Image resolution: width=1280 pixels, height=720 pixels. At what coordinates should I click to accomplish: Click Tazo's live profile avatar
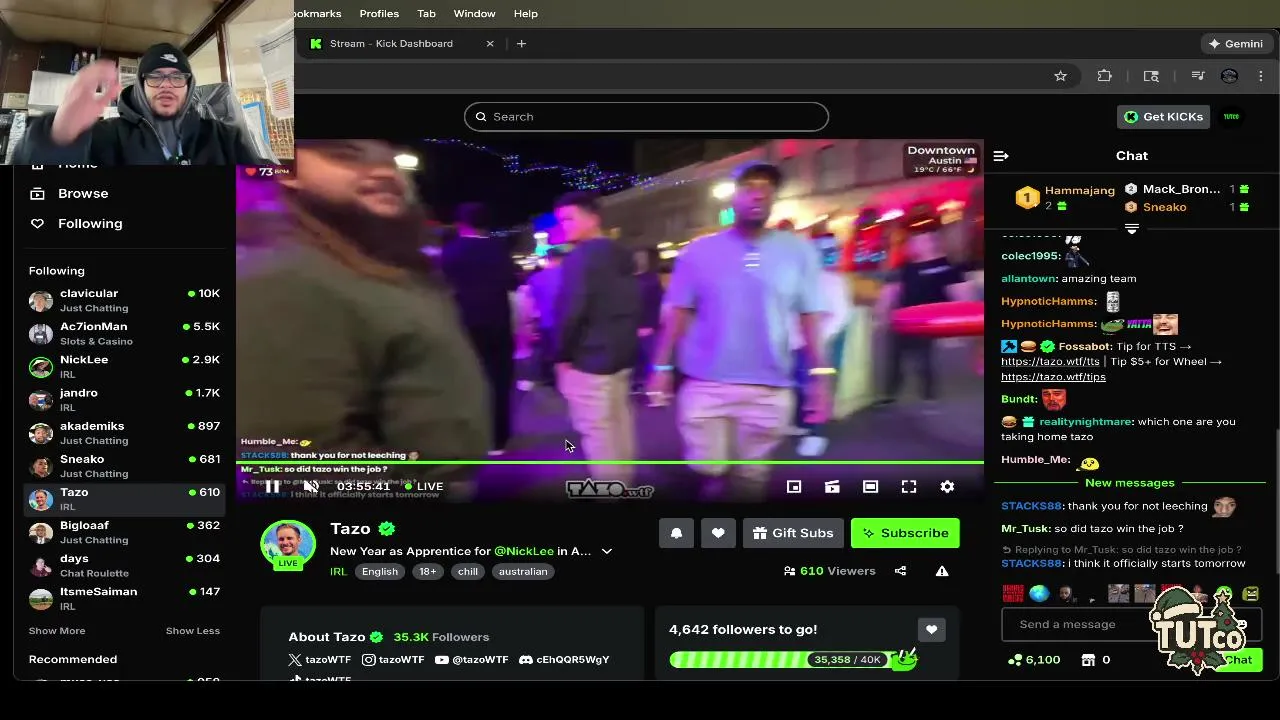[x=288, y=544]
